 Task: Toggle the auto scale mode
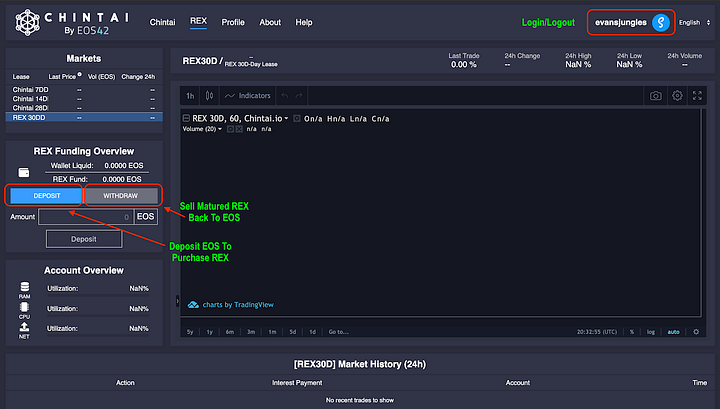click(x=673, y=331)
